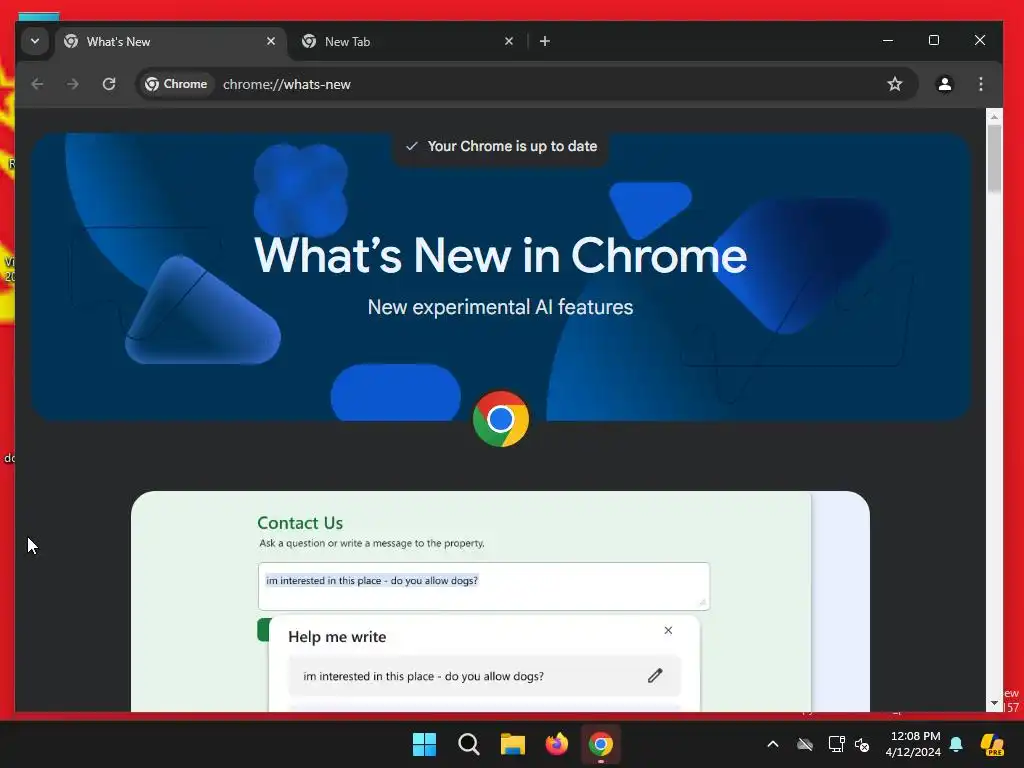Image resolution: width=1024 pixels, height=768 pixels.
Task: Bookmark this page with star icon
Action: [895, 84]
